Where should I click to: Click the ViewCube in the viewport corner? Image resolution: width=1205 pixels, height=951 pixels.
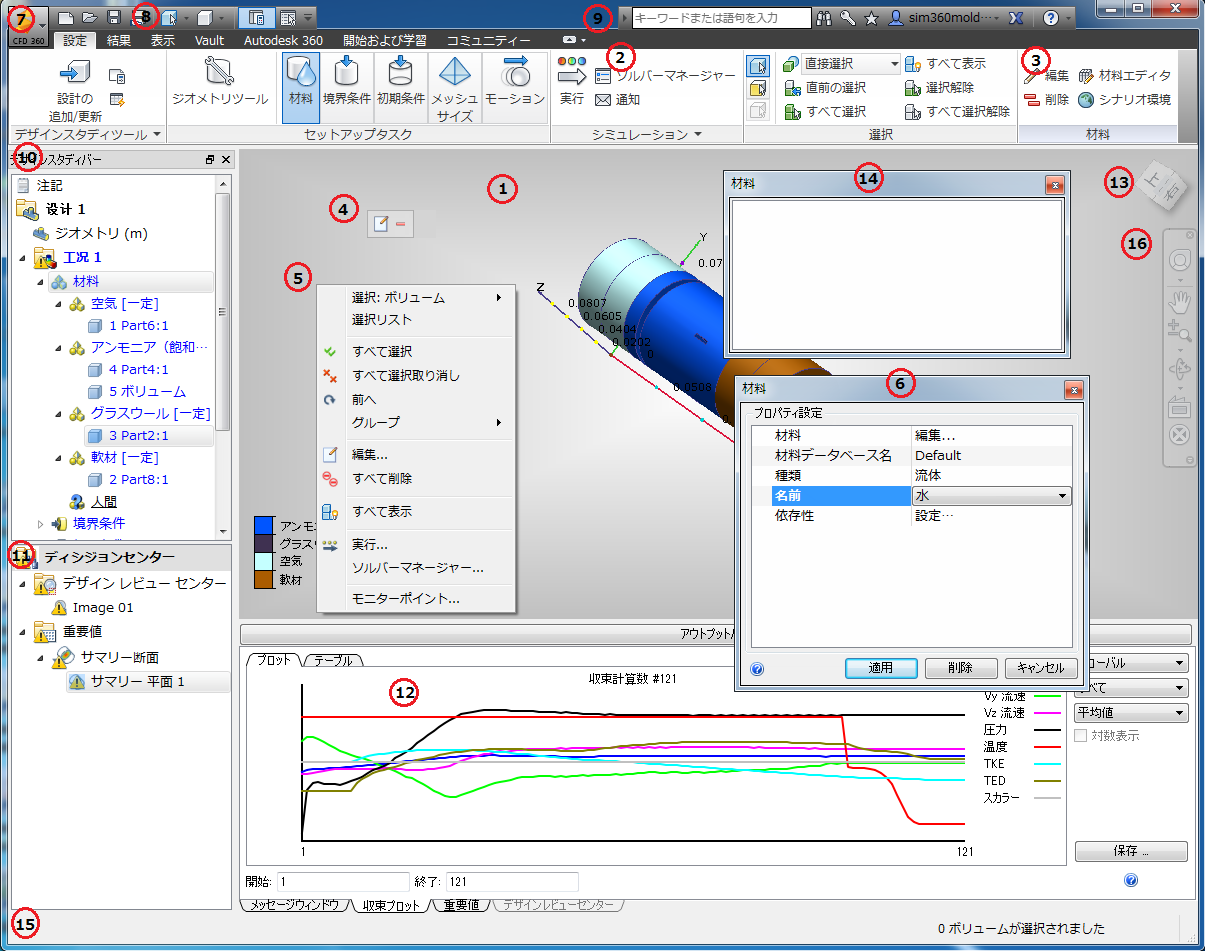click(x=1164, y=184)
